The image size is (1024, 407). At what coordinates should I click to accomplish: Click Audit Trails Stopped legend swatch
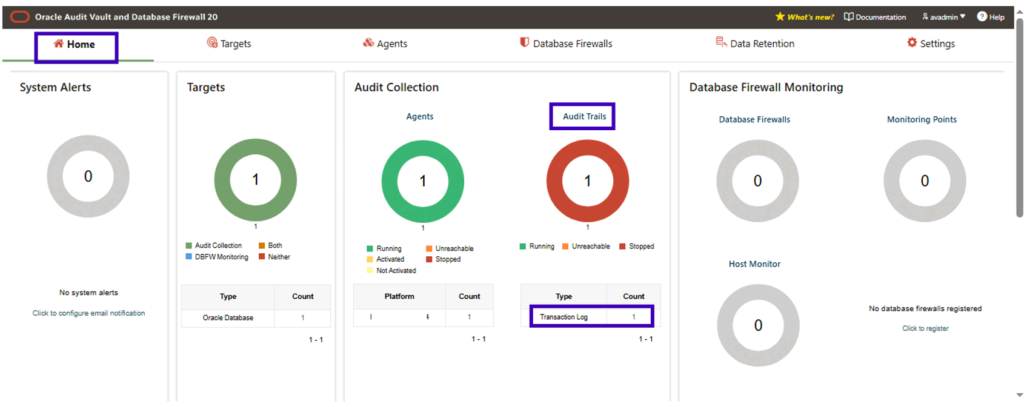click(622, 246)
